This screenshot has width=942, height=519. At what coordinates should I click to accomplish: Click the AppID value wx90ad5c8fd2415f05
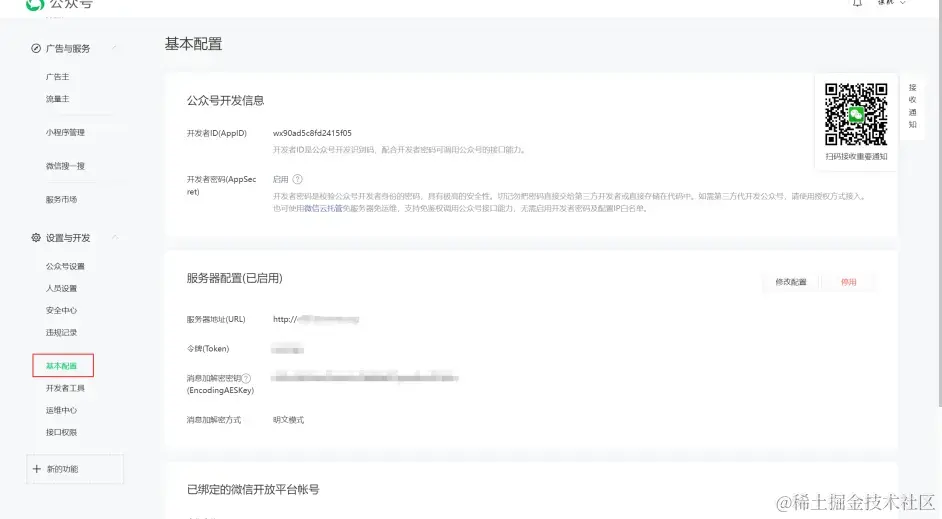pos(312,133)
